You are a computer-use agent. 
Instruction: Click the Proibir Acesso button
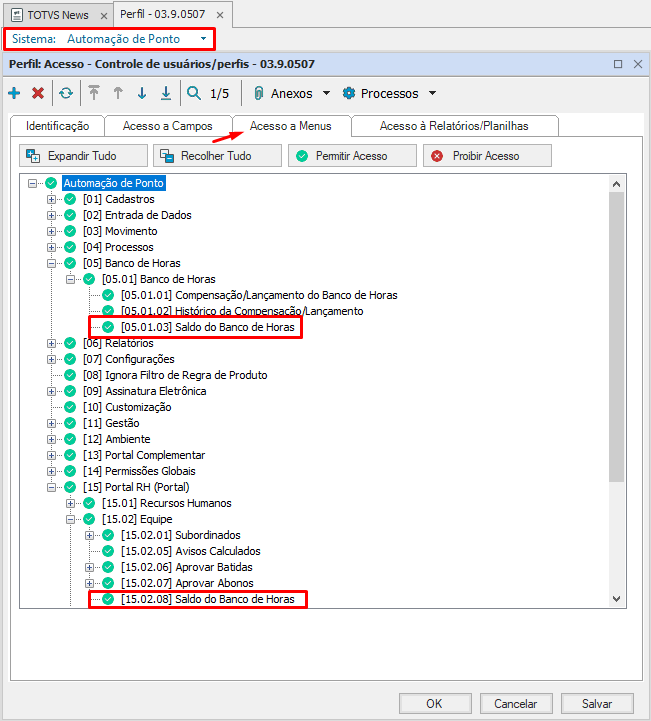pyautogui.click(x=487, y=156)
